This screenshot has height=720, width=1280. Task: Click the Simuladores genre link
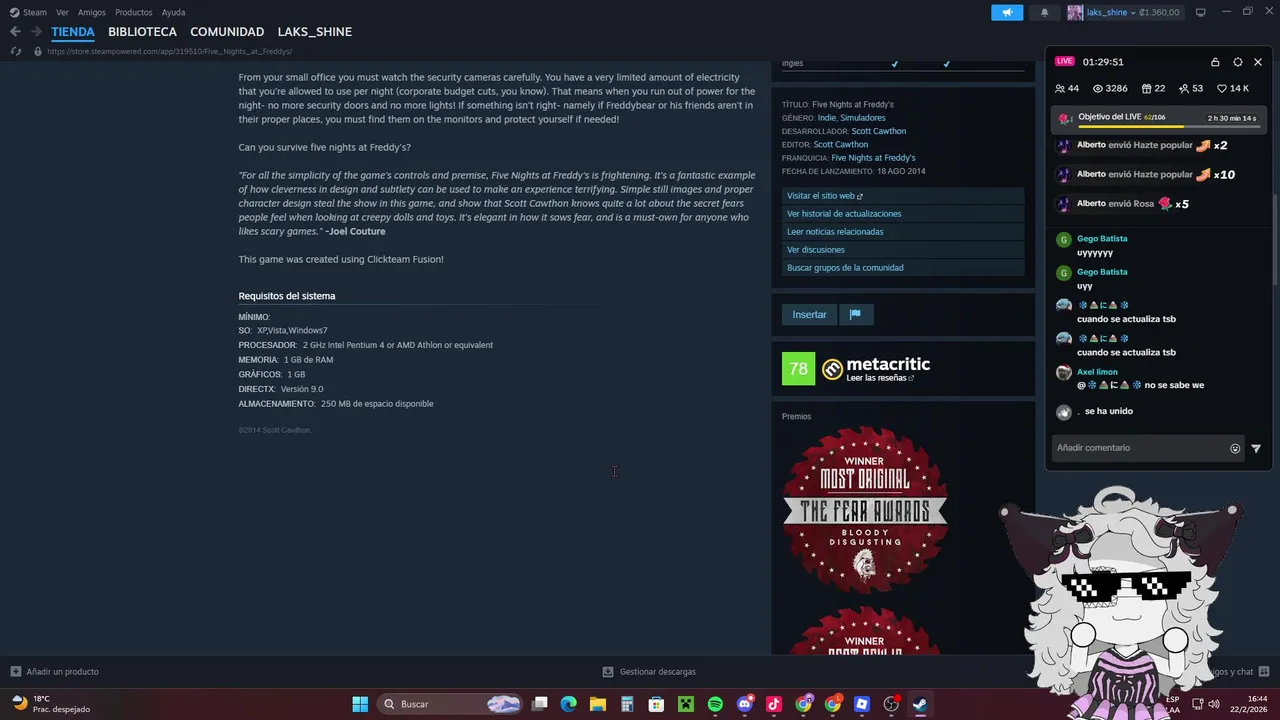pos(863,118)
